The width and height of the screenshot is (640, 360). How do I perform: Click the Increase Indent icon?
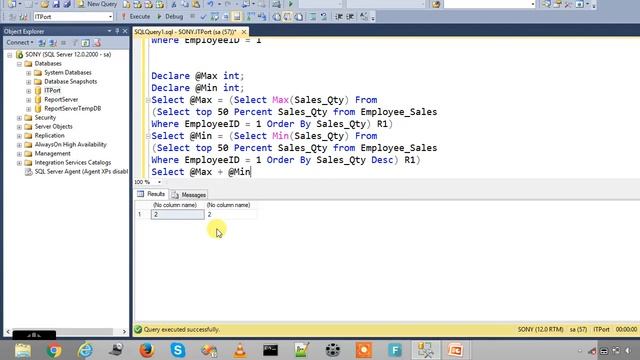pos(350,17)
